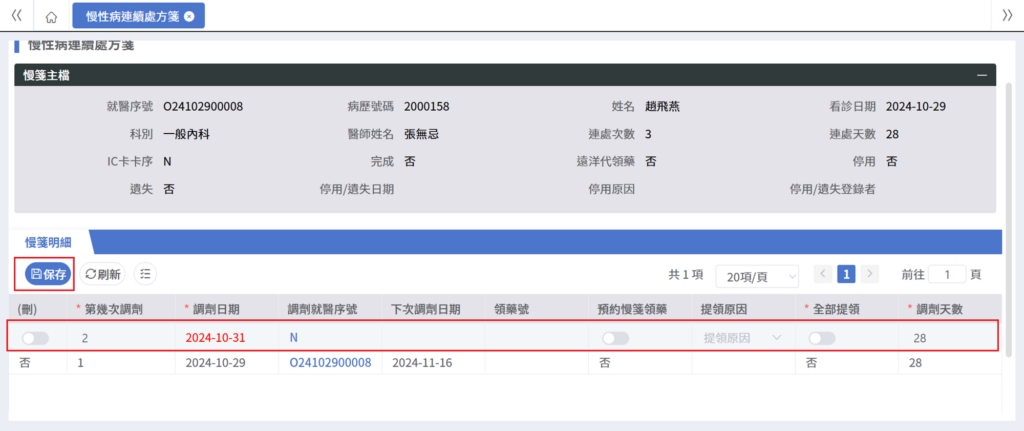Click the patient name 趙飛燕
Screen dimensions: 1024x431
coord(662,106)
